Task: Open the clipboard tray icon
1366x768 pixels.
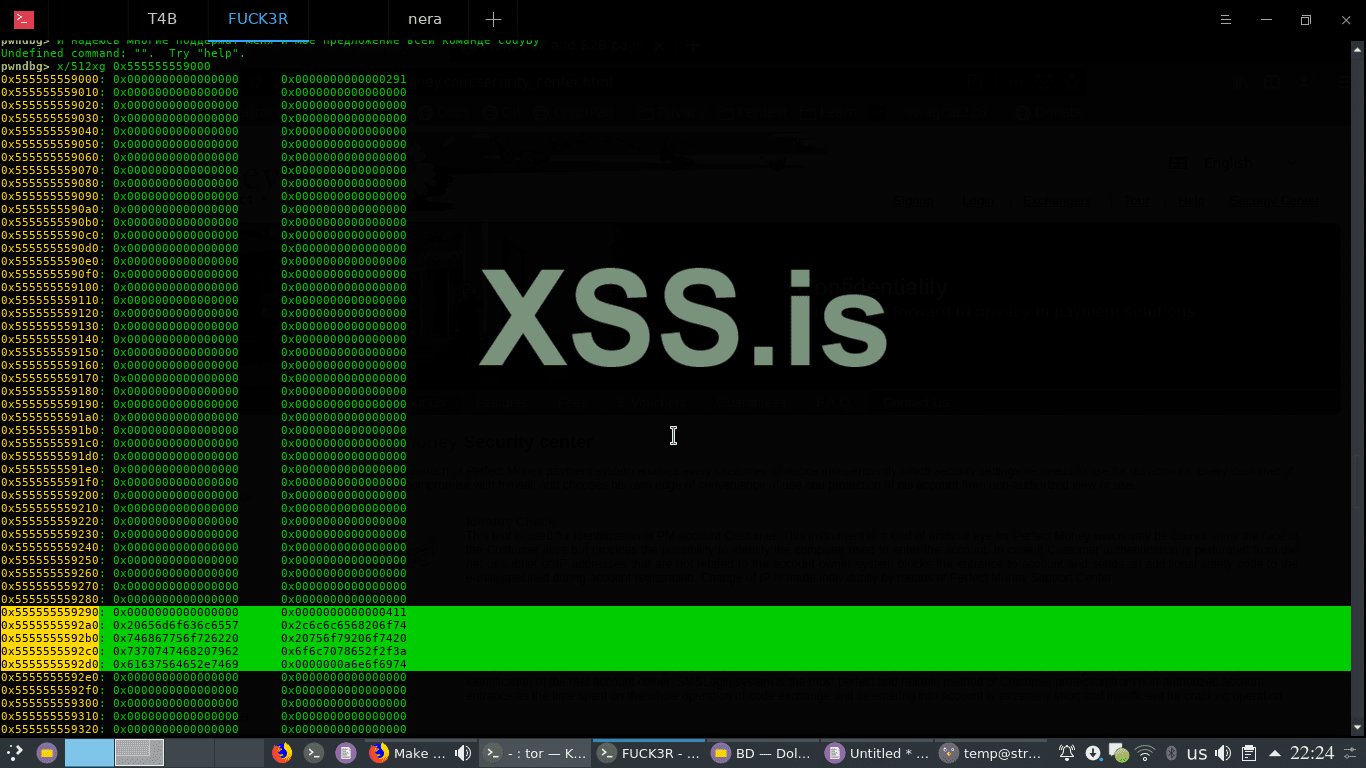Action: (x=1249, y=753)
